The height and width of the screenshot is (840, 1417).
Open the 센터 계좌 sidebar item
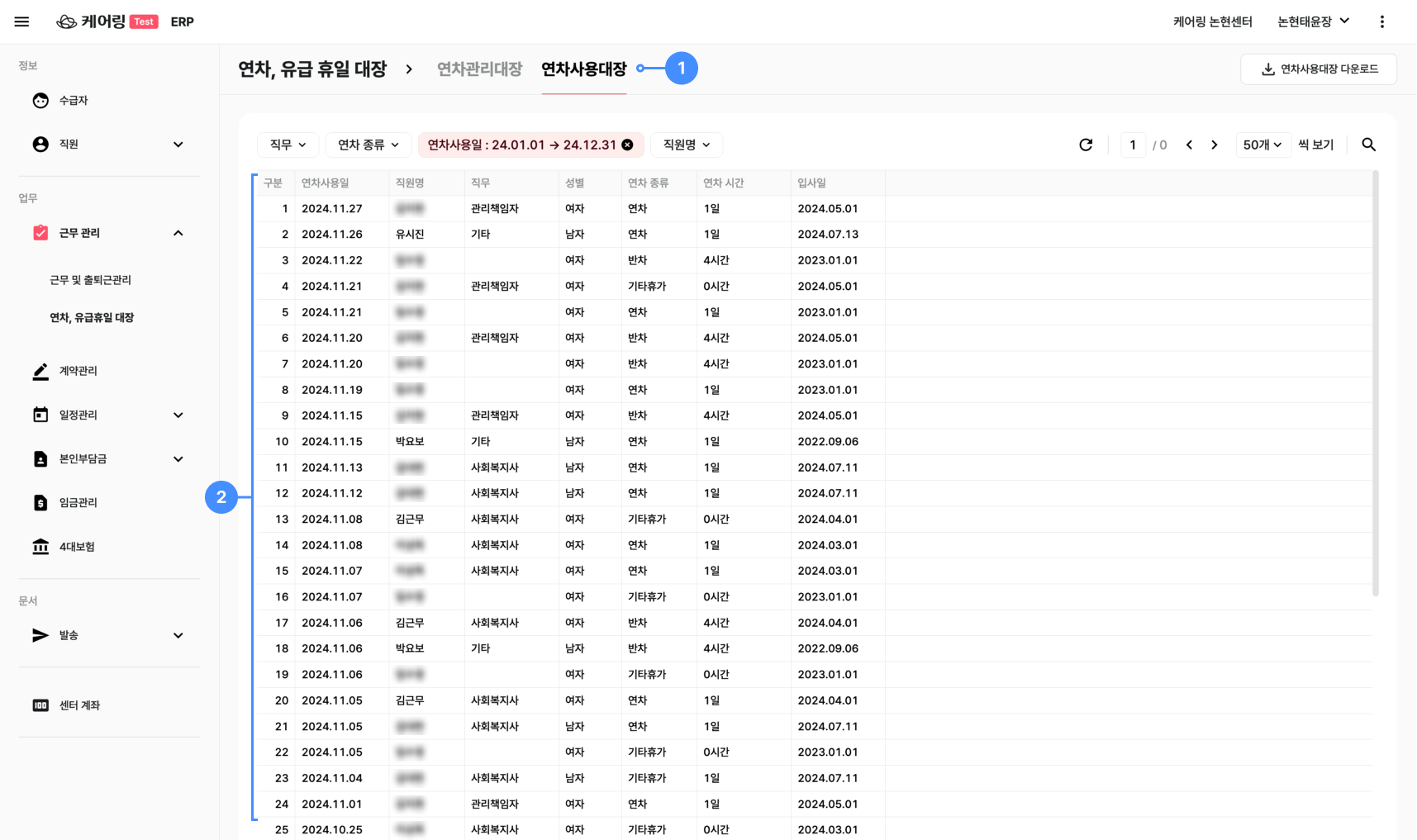click(79, 705)
